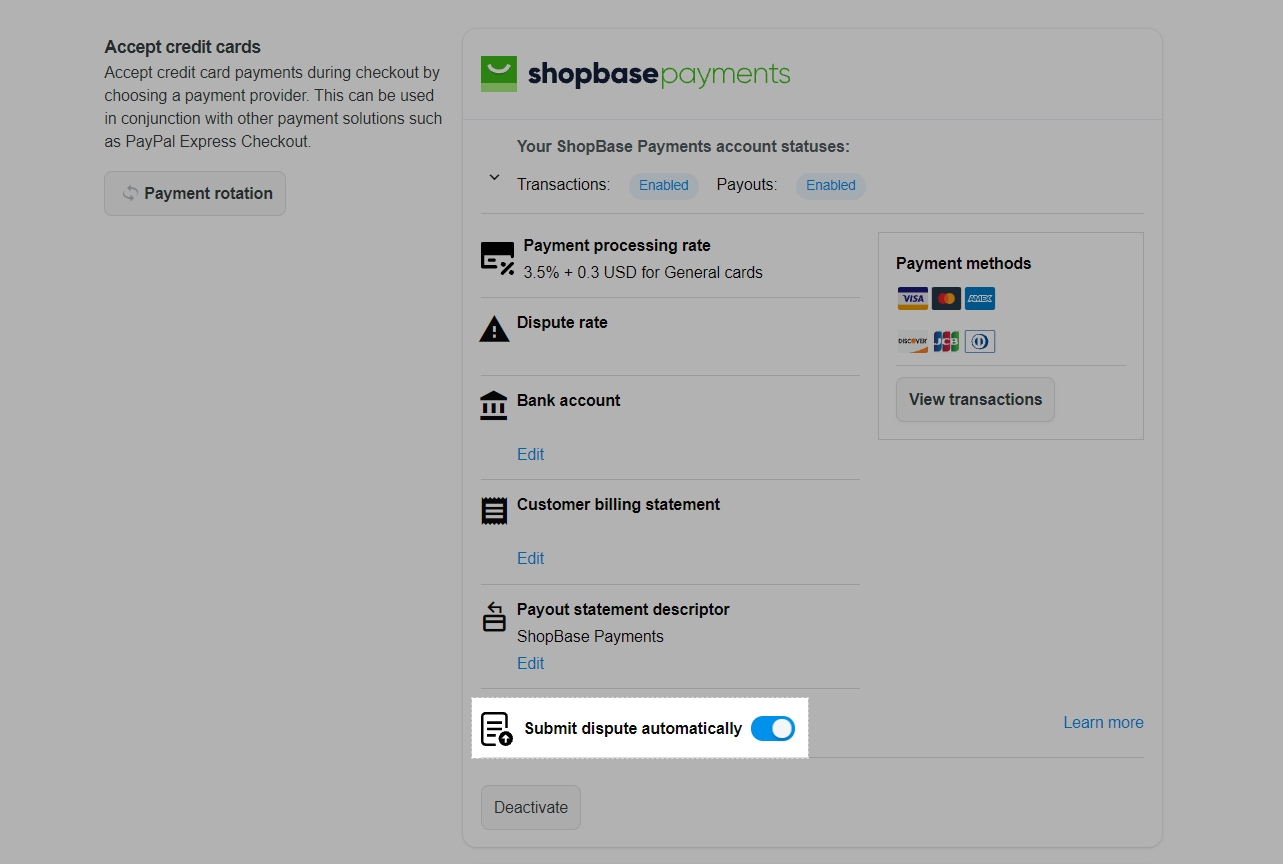The height and width of the screenshot is (864, 1283).
Task: Click the Mastercard payment icon
Action: [946, 298]
